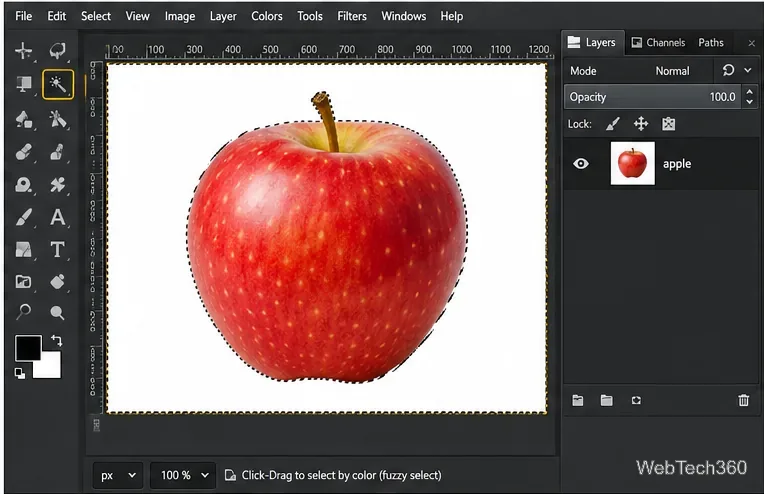The image size is (764, 494).
Task: Select the puzzle-piece Heal tool
Action: [x=57, y=185]
